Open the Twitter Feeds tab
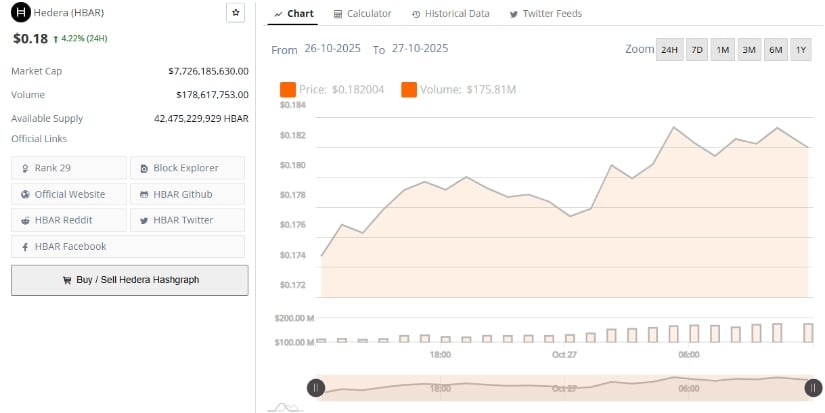 pyautogui.click(x=545, y=14)
